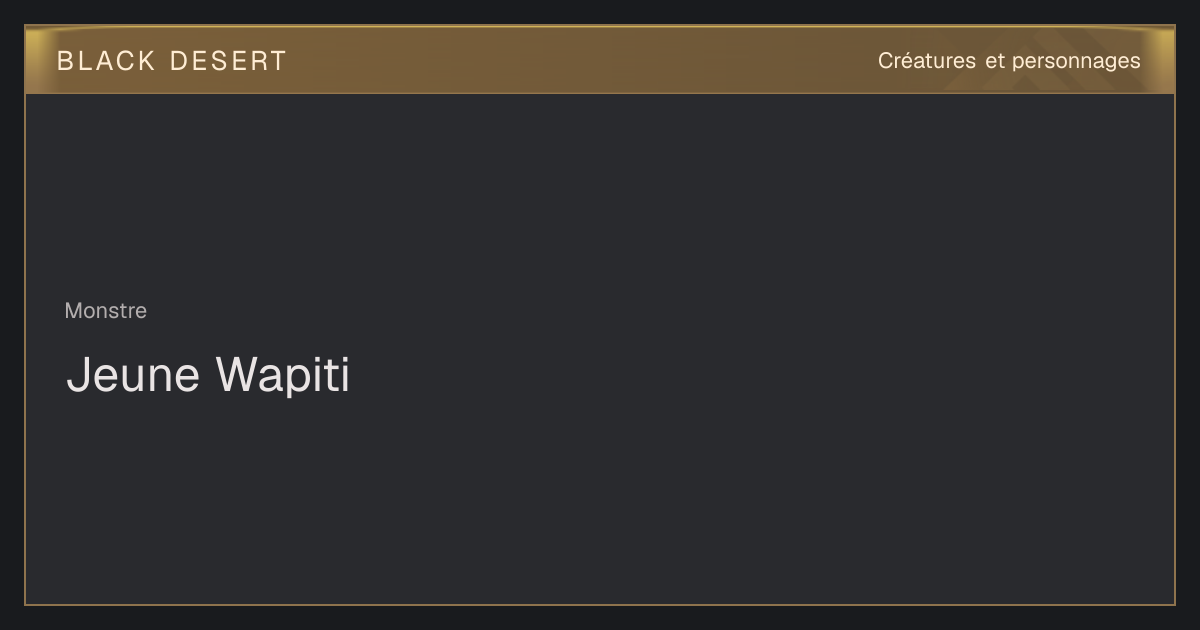Click the word Jeune in the heading

tap(133, 375)
